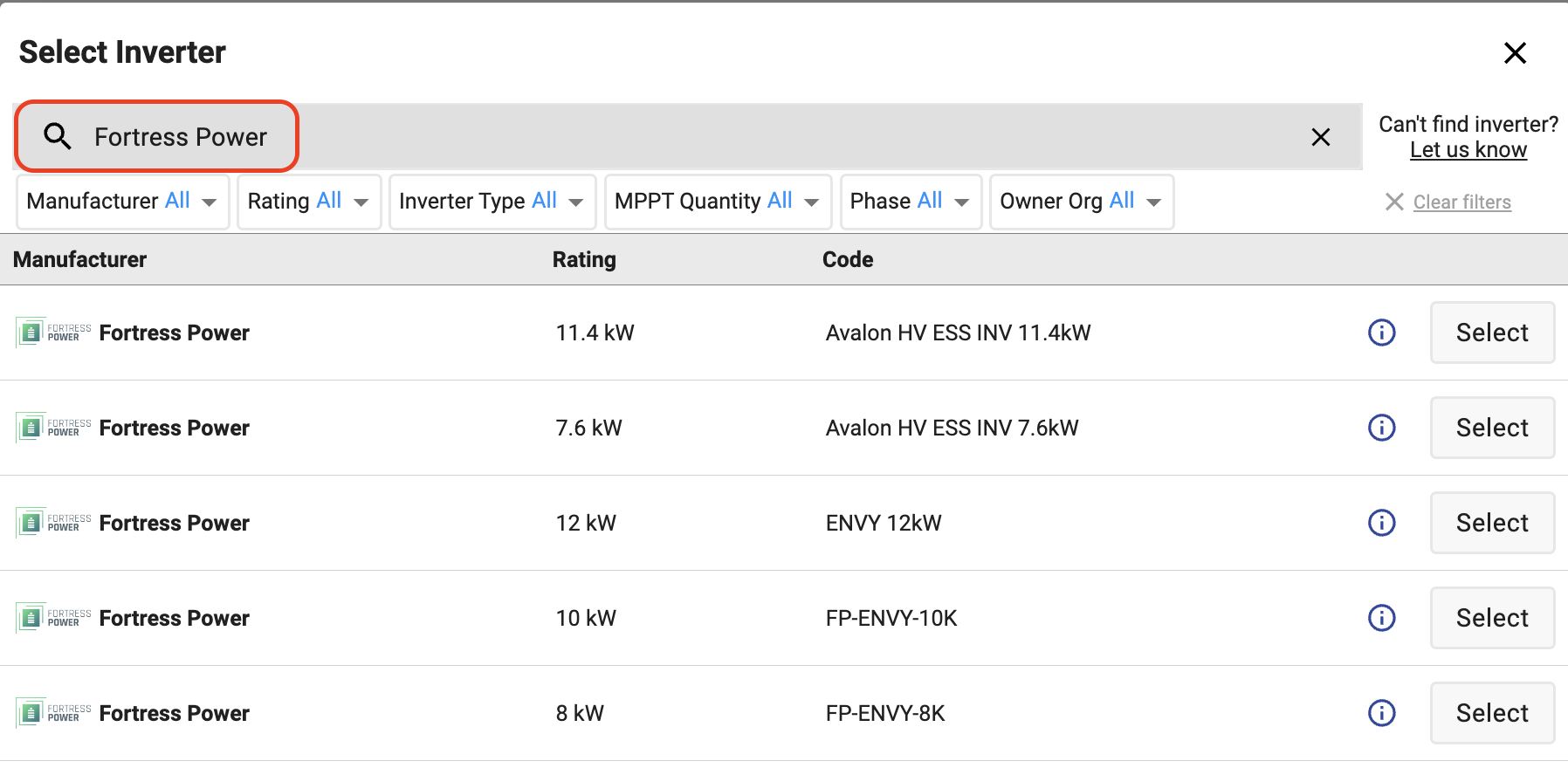Show info for FP-ENVY-8K inverter

(x=1381, y=713)
